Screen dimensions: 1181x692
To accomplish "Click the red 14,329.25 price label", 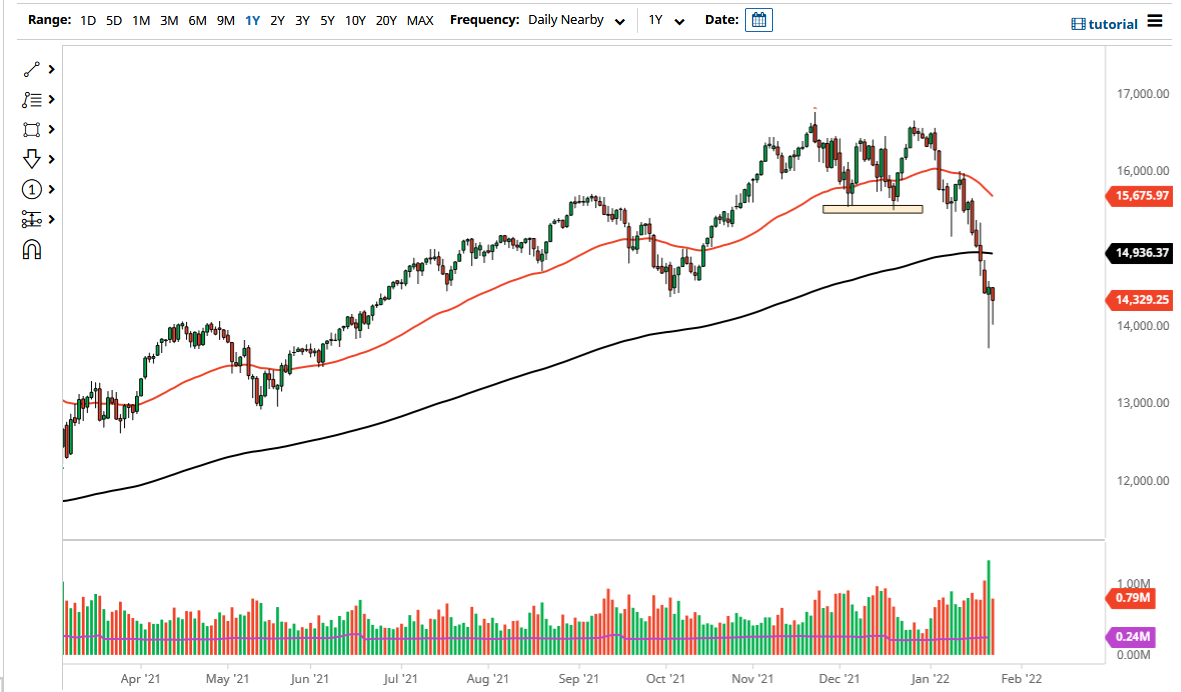I will [1141, 299].
